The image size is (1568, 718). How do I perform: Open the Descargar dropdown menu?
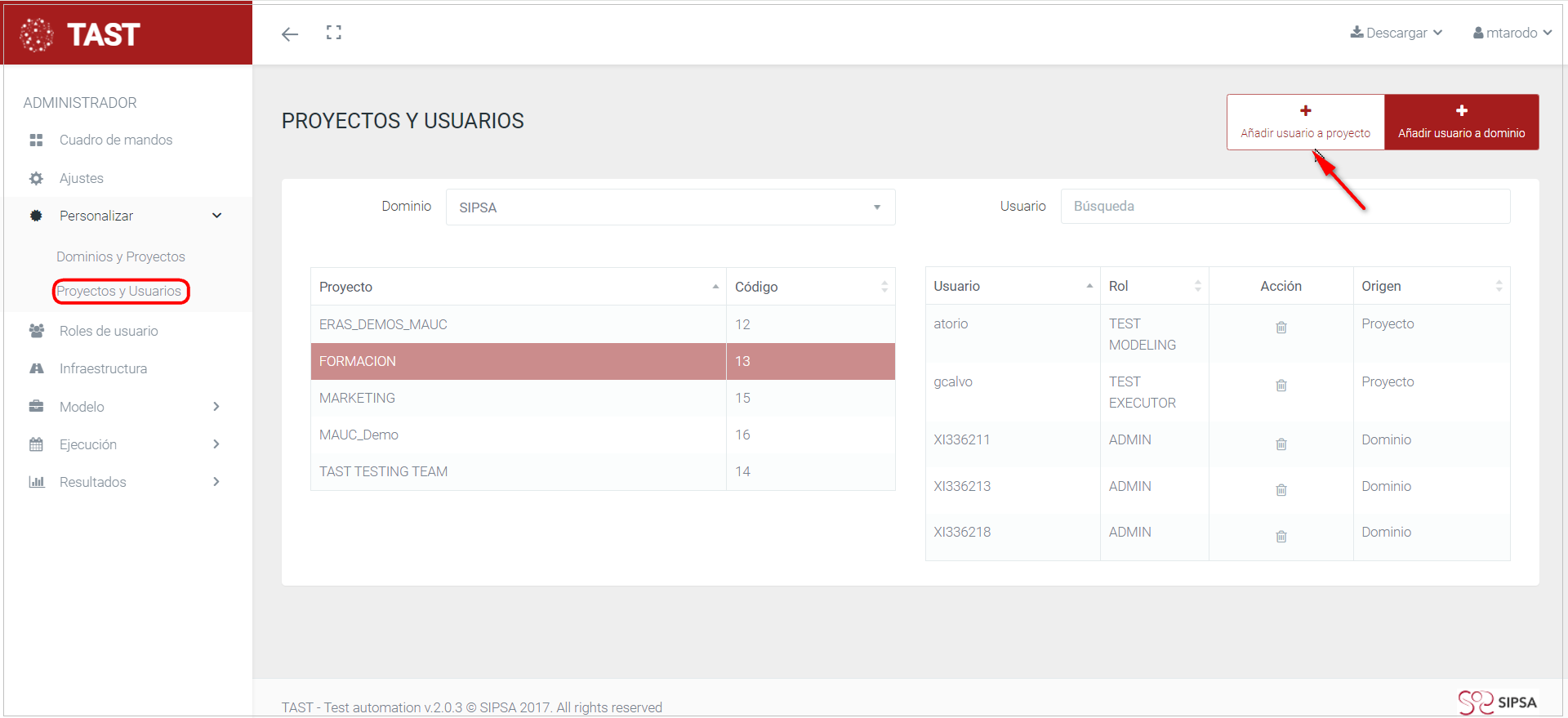click(x=1396, y=33)
